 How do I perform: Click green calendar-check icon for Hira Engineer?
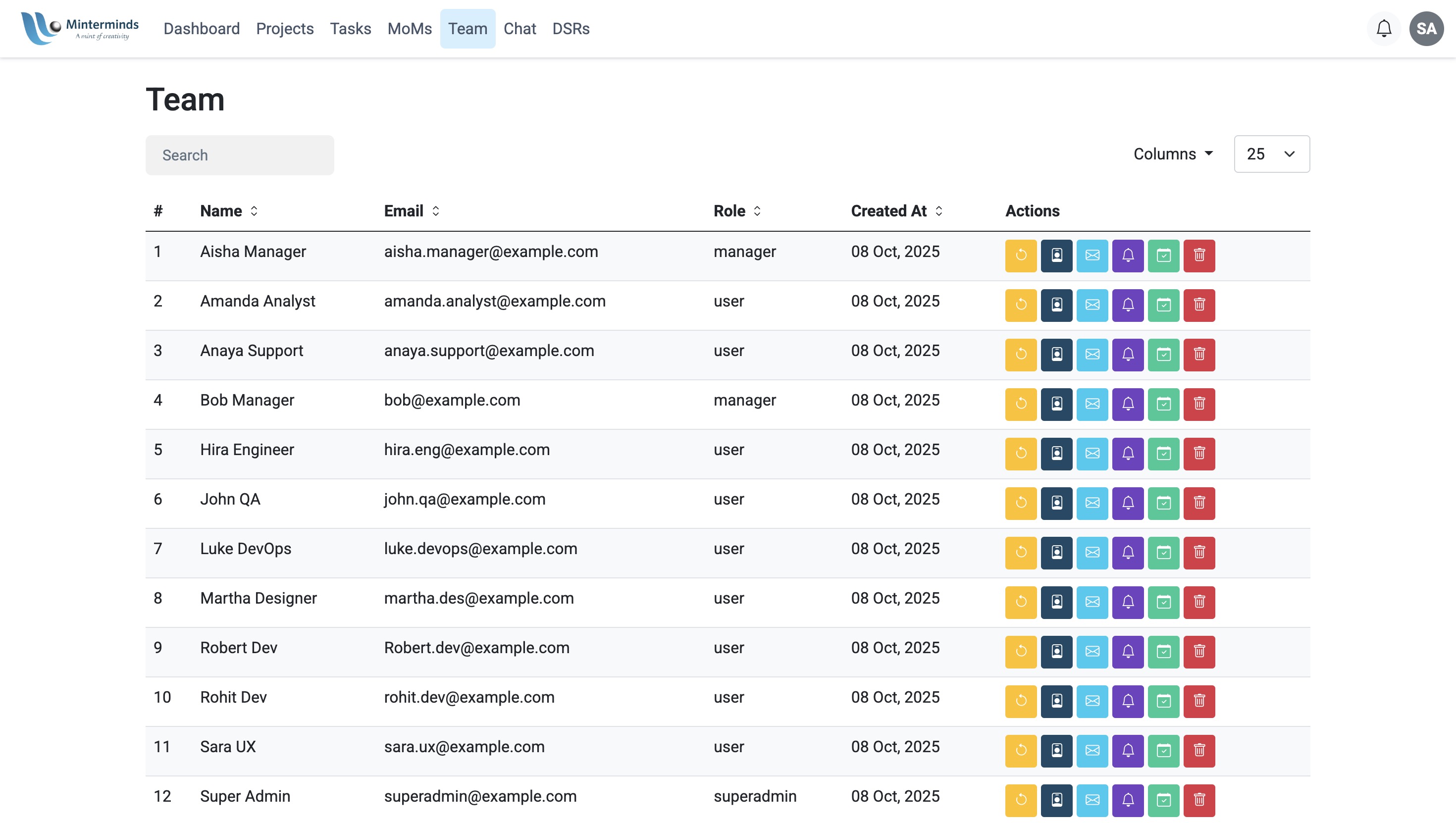(1163, 453)
